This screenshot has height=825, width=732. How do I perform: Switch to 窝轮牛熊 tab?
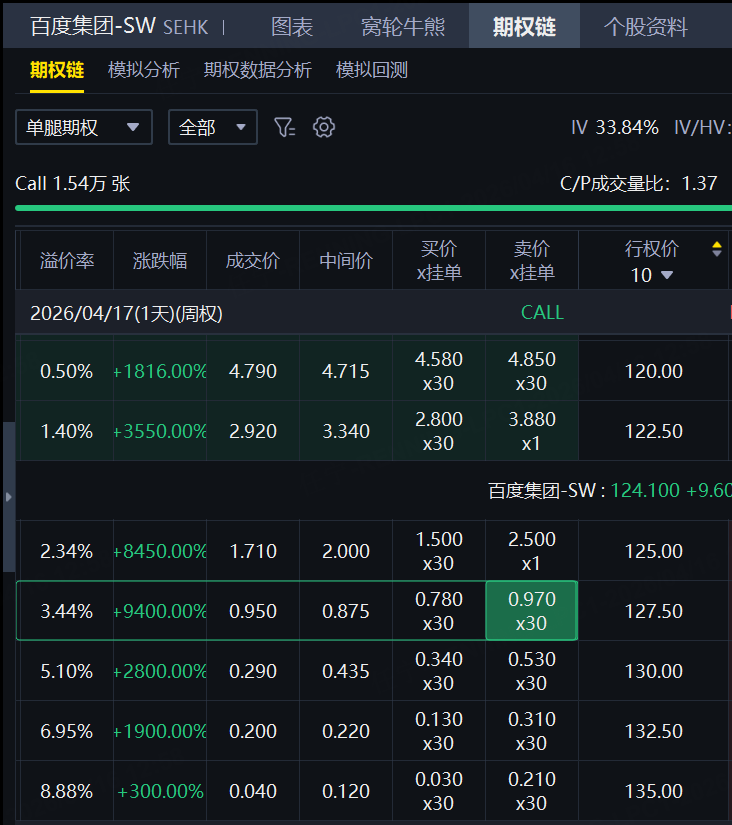click(403, 26)
